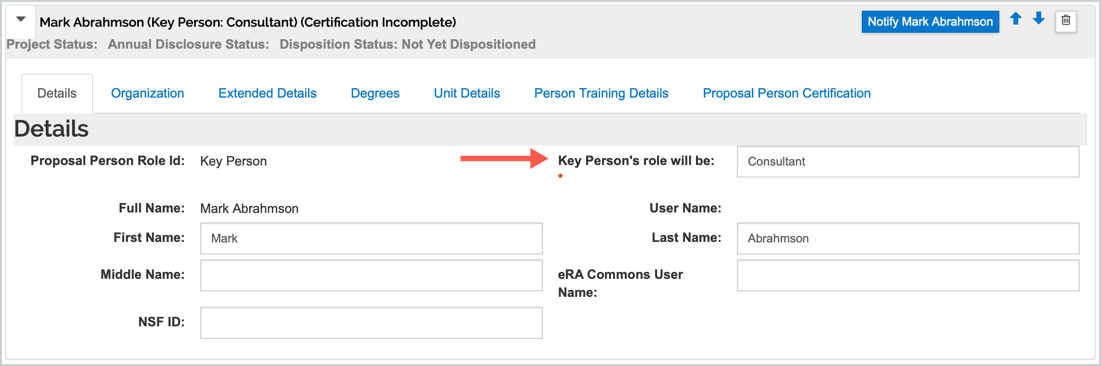This screenshot has width=1101, height=366.
Task: Move person up with blue up arrow
Action: (x=1015, y=20)
